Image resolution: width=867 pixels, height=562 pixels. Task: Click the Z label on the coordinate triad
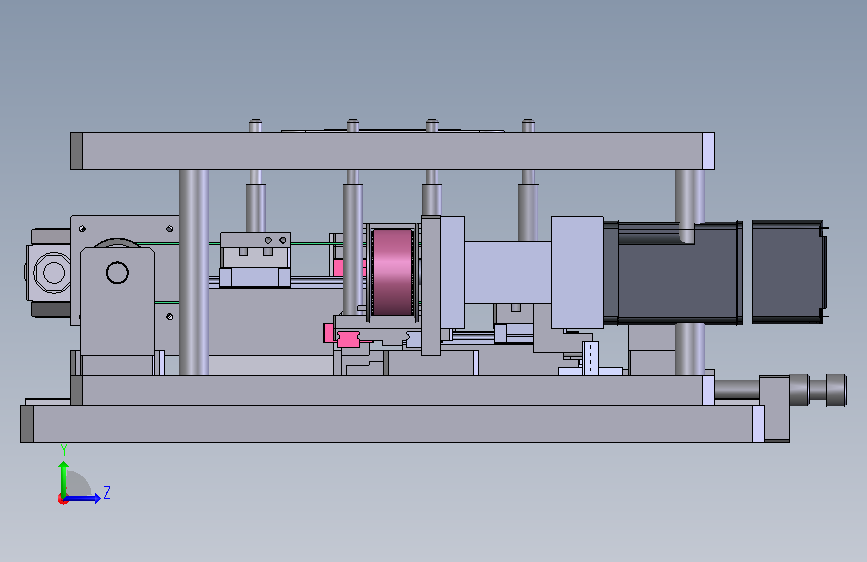[x=107, y=492]
